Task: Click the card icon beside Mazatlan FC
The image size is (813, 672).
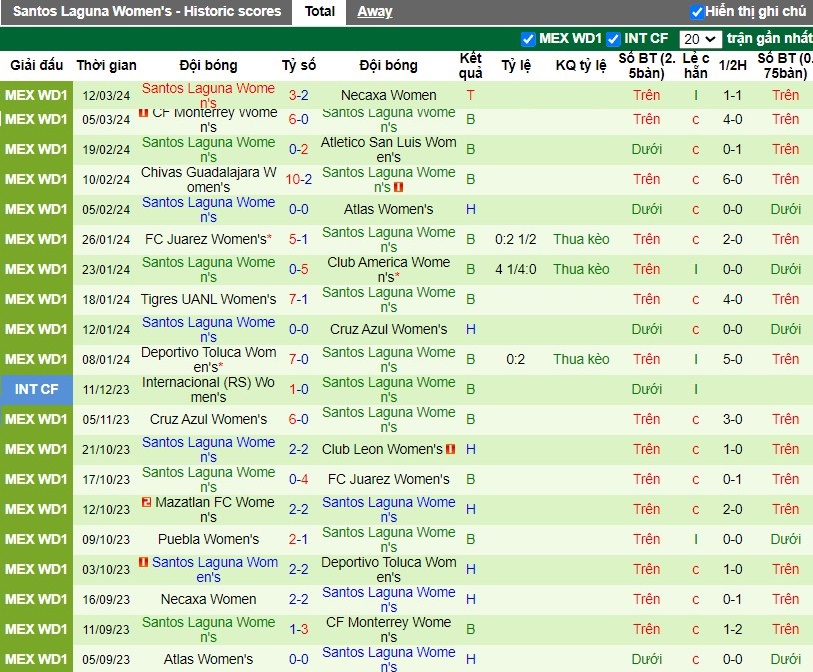Action: (x=146, y=502)
